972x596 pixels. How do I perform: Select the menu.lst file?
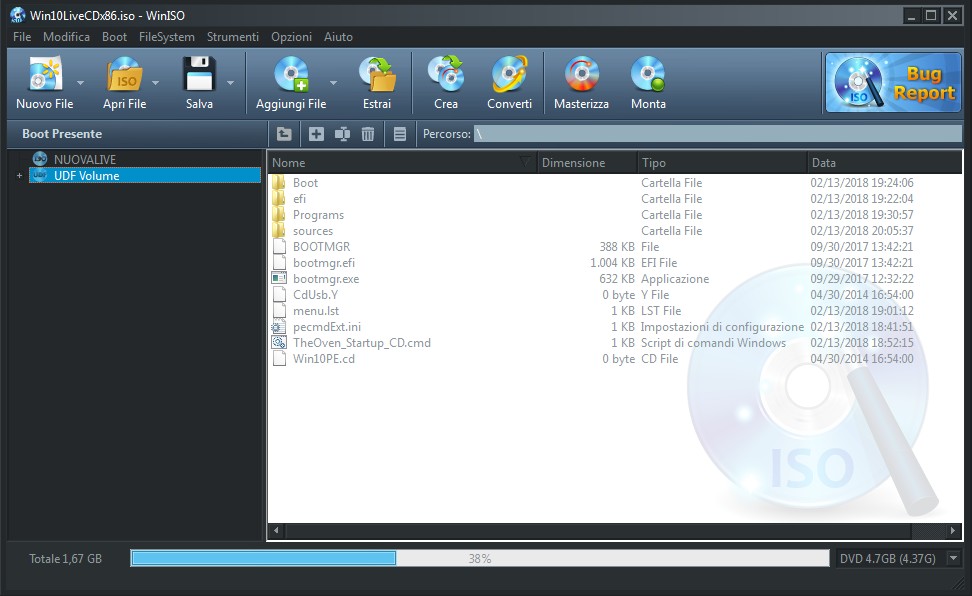coord(316,311)
